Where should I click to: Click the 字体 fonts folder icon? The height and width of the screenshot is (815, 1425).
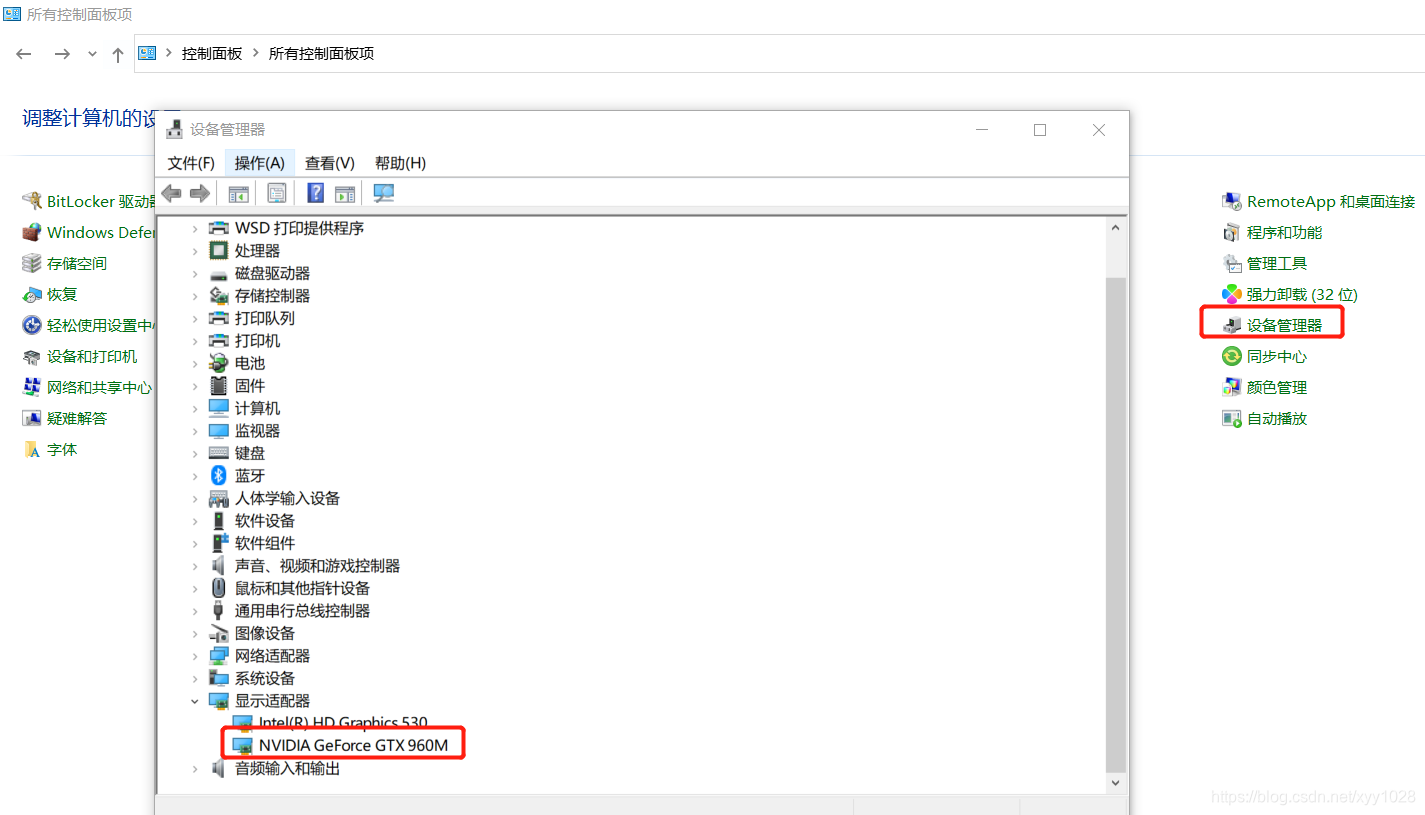[32, 450]
